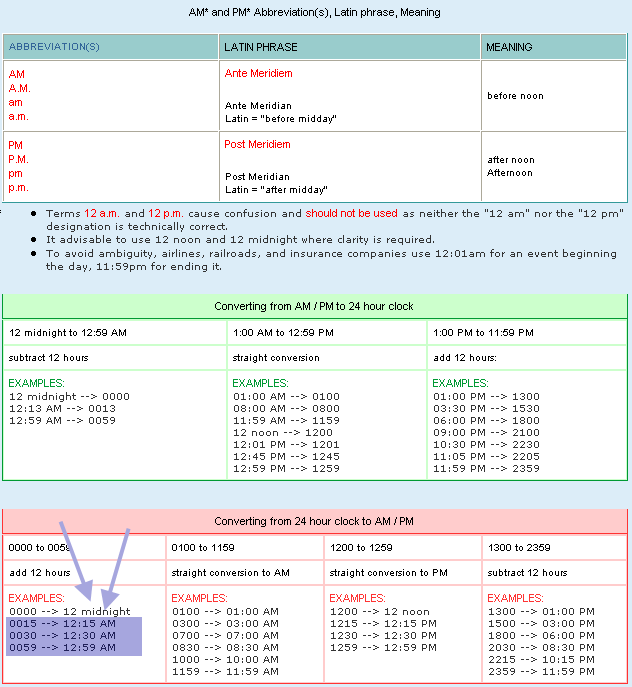
Task: Click the highlighted '0030 --> 12:30 AM' example
Action: click(62, 635)
